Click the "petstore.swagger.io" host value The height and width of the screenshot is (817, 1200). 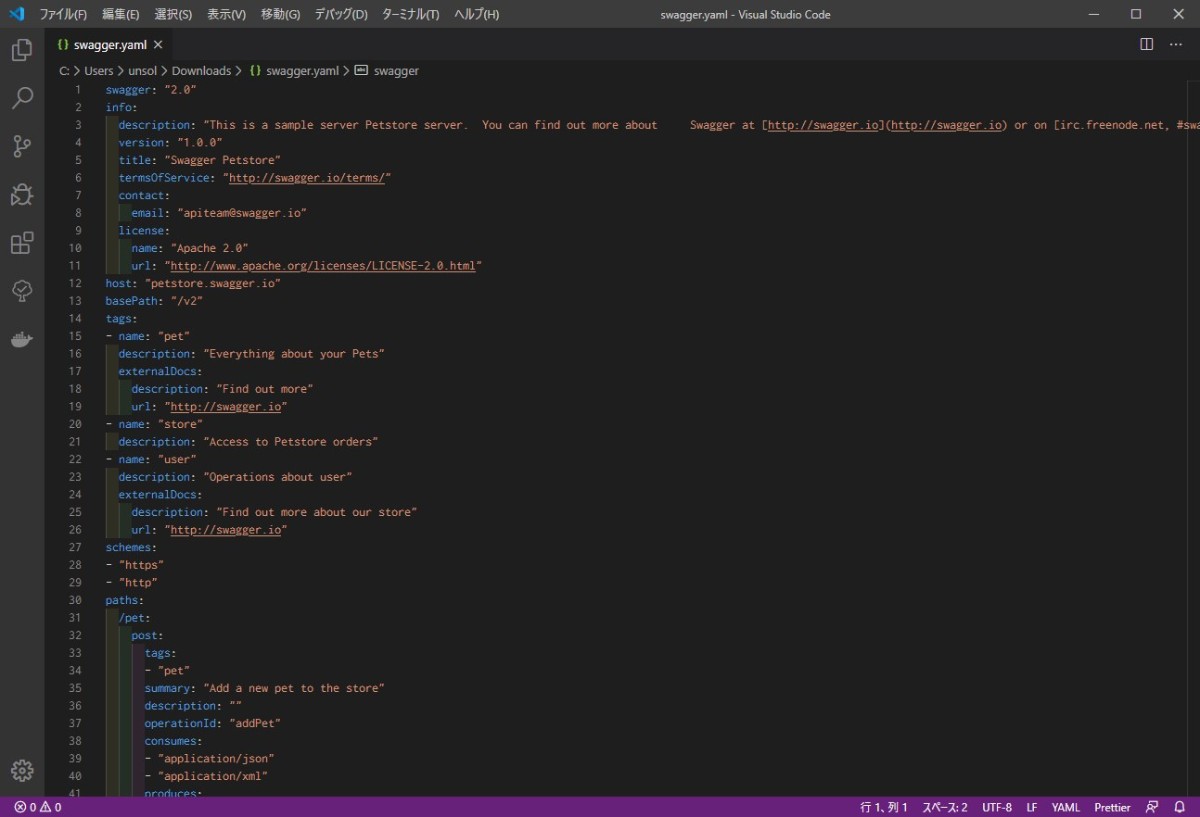pyautogui.click(x=212, y=283)
